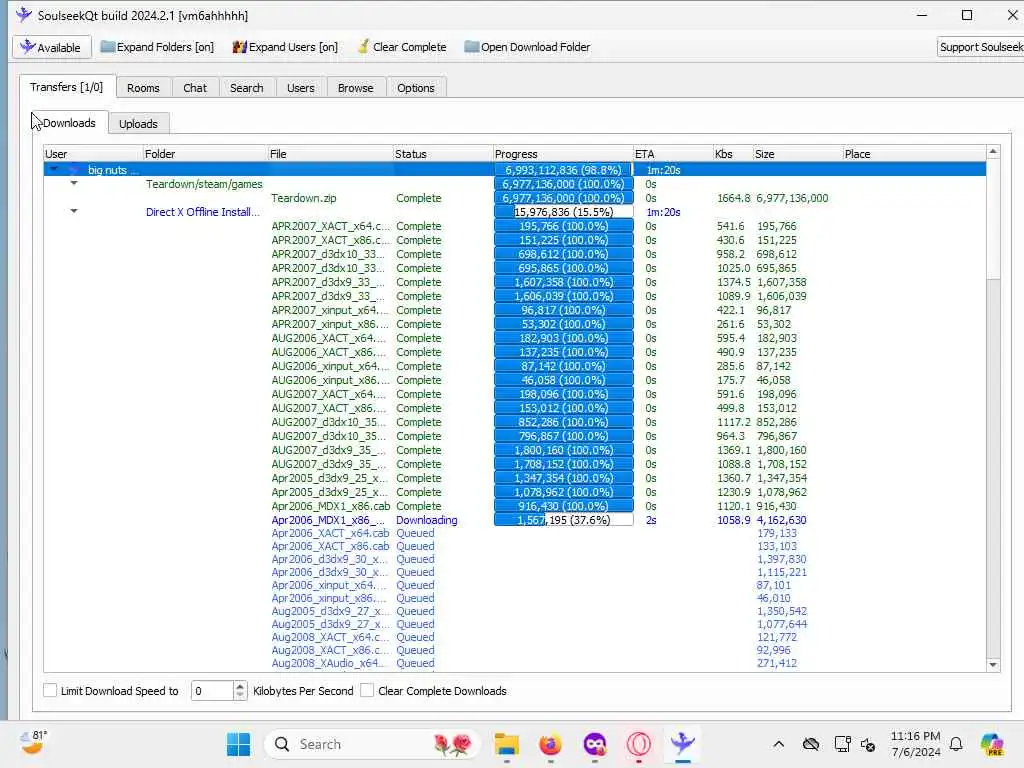This screenshot has width=1024, height=768.
Task: Click the network display tray icon
Action: point(842,744)
